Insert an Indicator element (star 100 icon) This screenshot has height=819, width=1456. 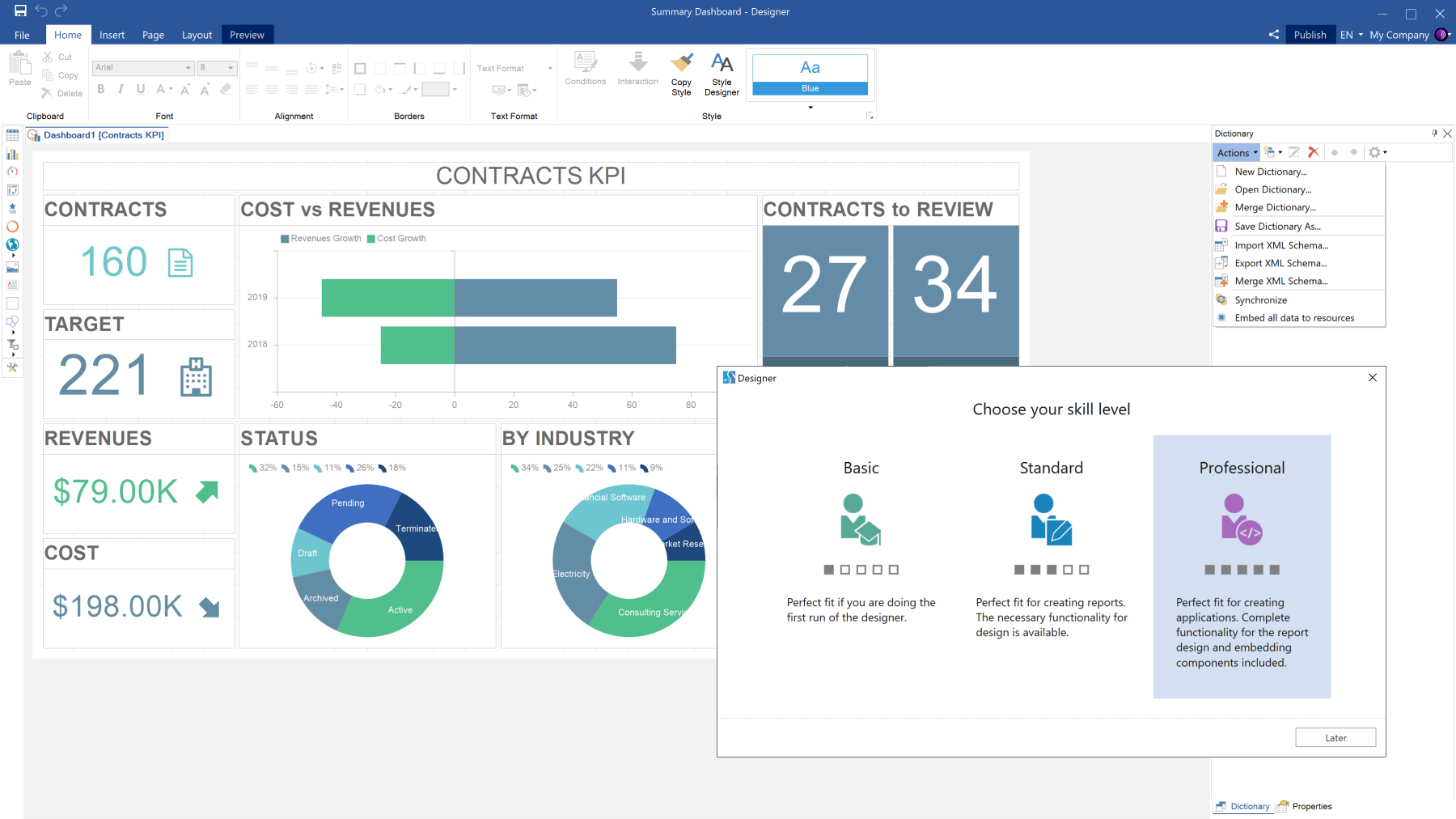(12, 209)
